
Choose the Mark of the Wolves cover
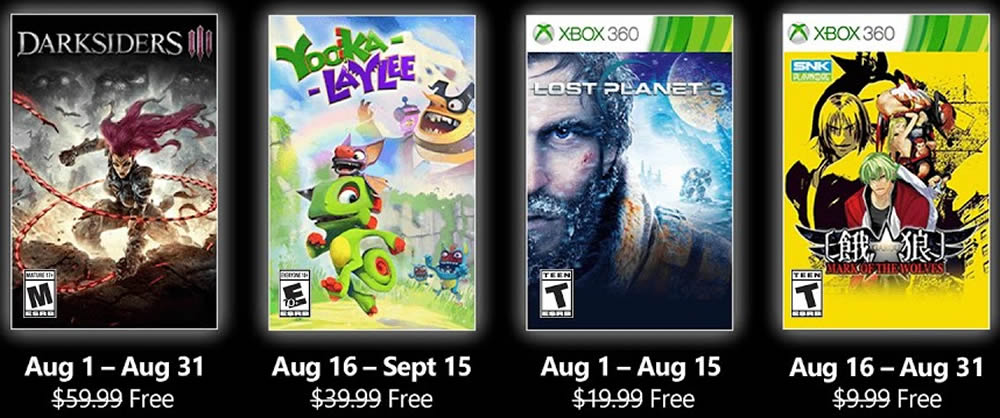tap(886, 172)
